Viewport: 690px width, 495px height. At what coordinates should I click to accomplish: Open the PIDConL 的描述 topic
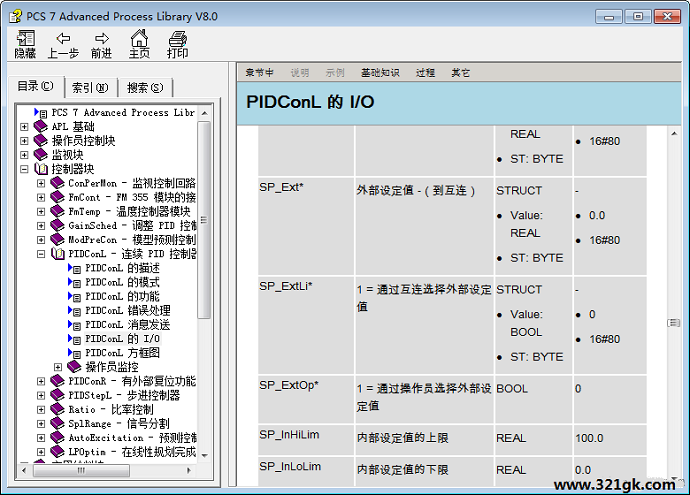click(x=122, y=268)
